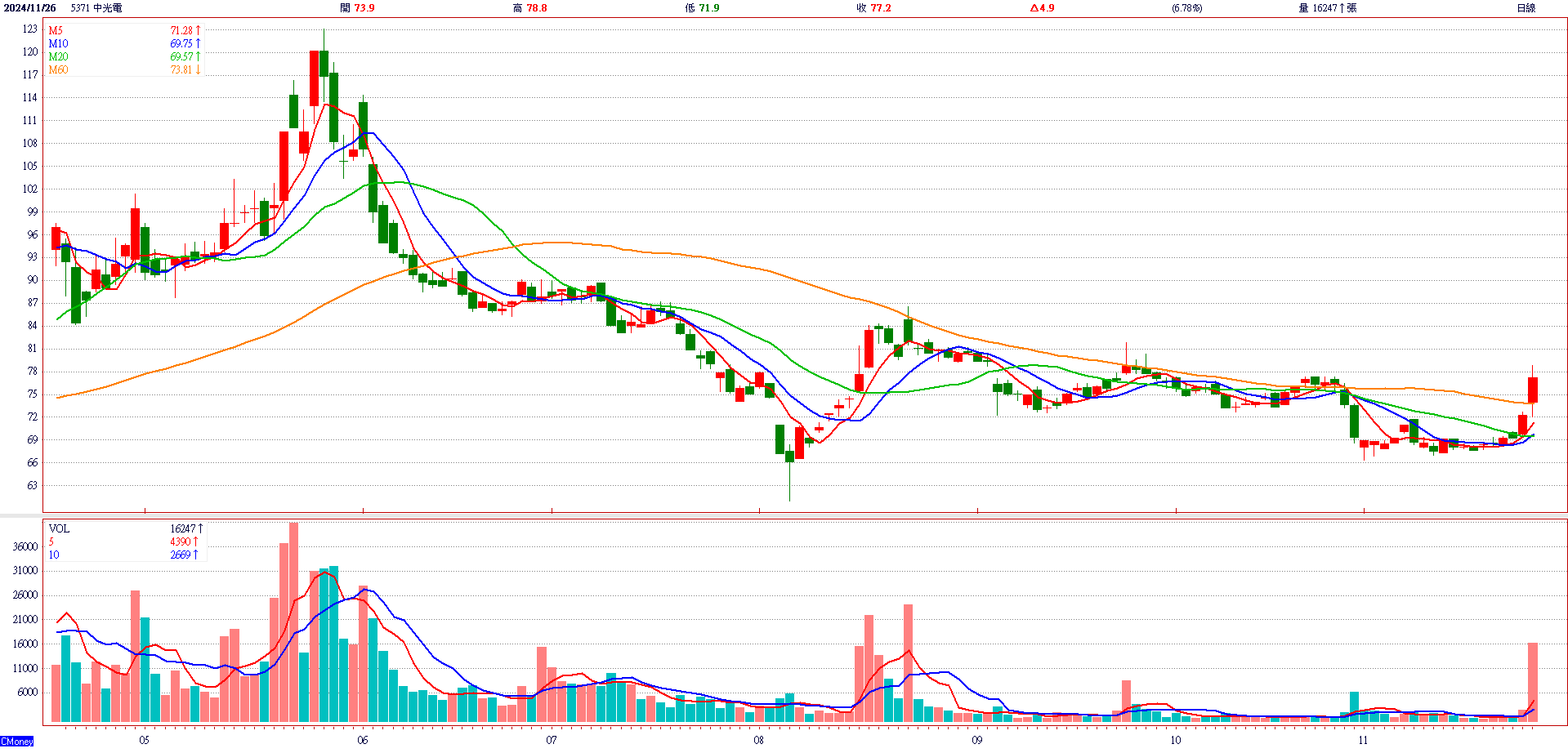Click the 08 month label on bottom axis
This screenshot has height=753, width=1568.
pos(759,741)
